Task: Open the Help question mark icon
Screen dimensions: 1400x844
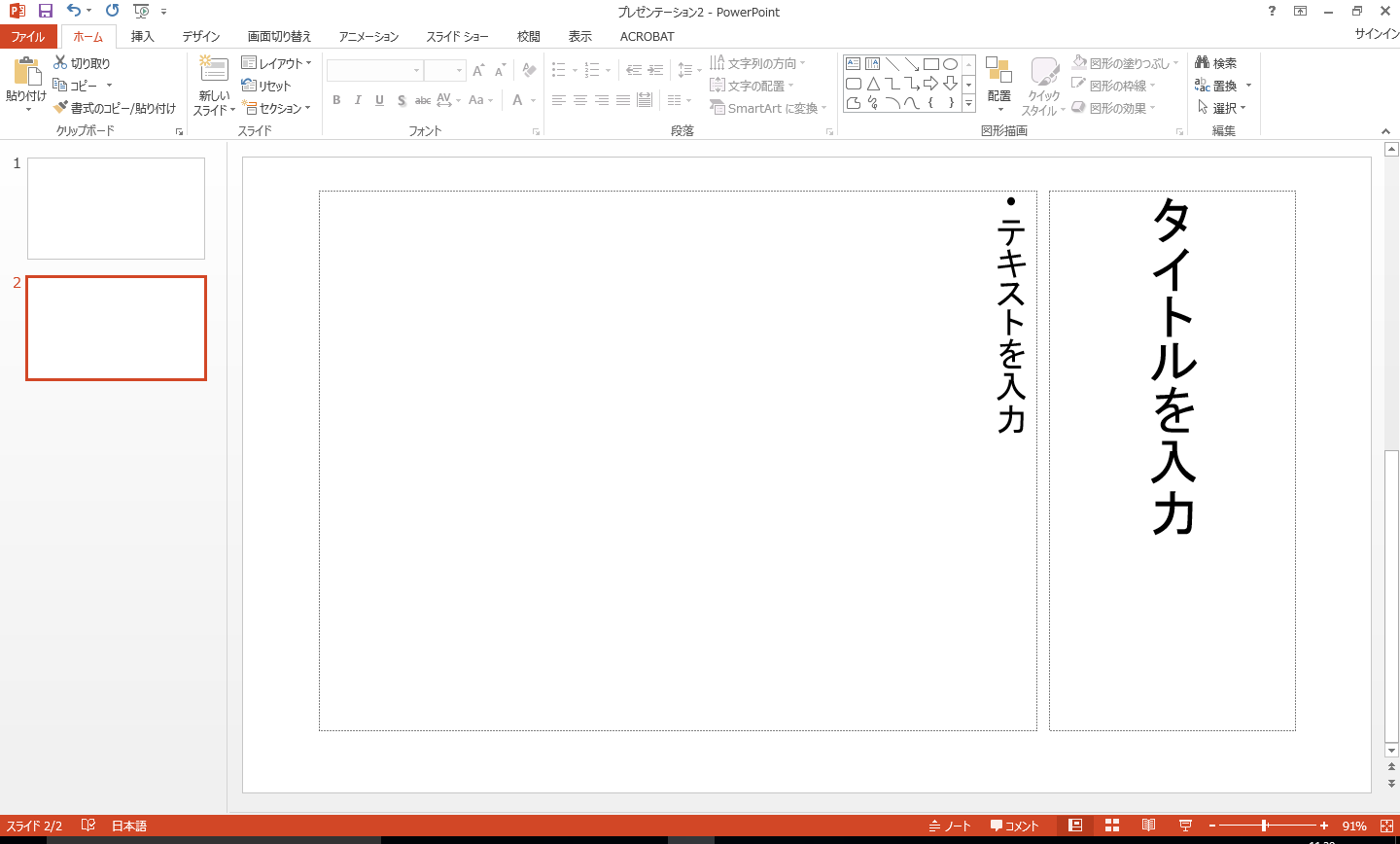Action: (x=1272, y=11)
